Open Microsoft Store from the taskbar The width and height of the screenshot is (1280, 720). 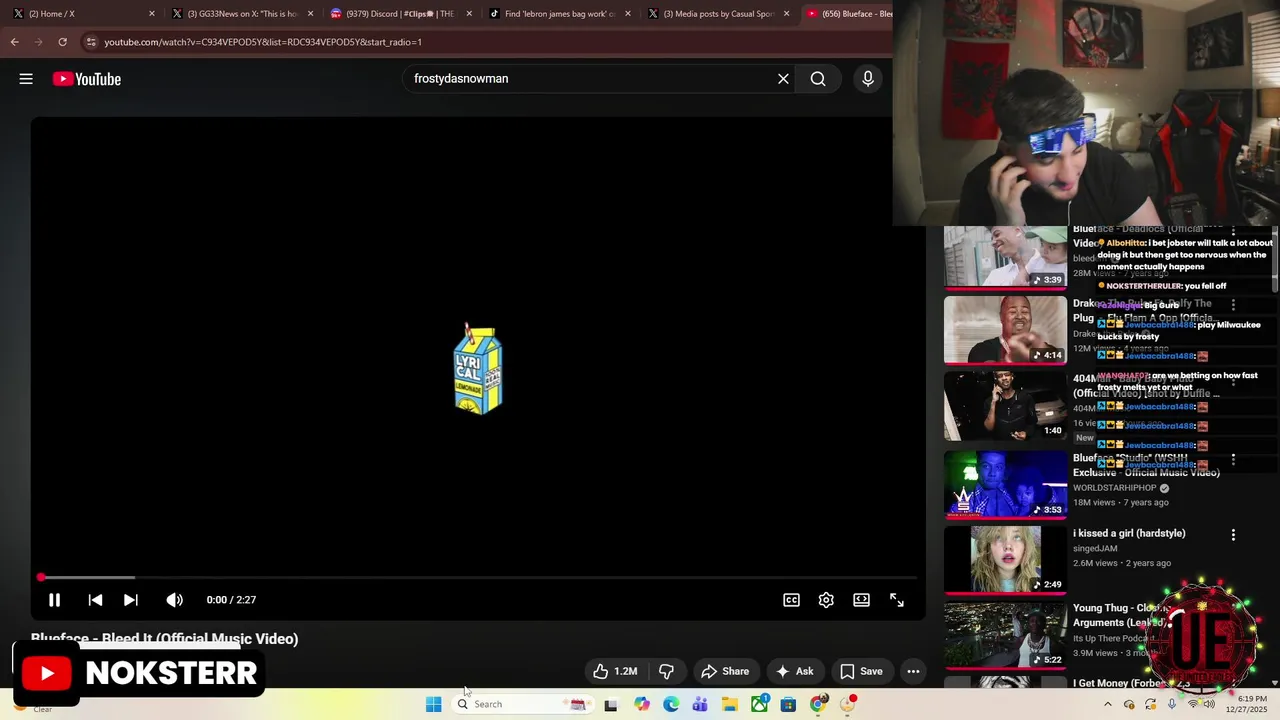(788, 704)
